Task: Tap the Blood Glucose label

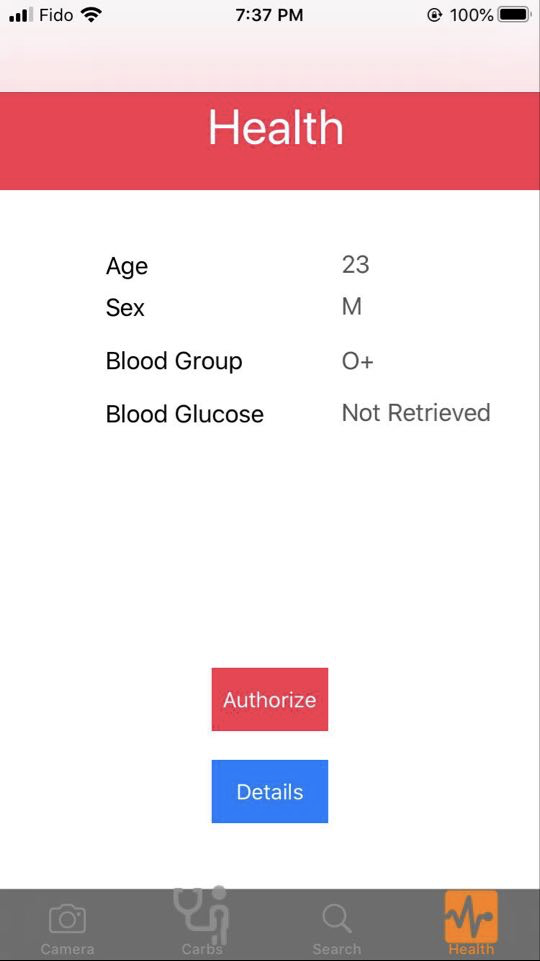Action: coord(184,414)
